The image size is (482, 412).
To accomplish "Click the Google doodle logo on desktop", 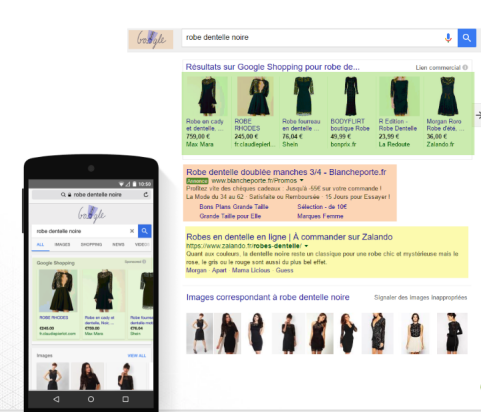I will coord(151,39).
